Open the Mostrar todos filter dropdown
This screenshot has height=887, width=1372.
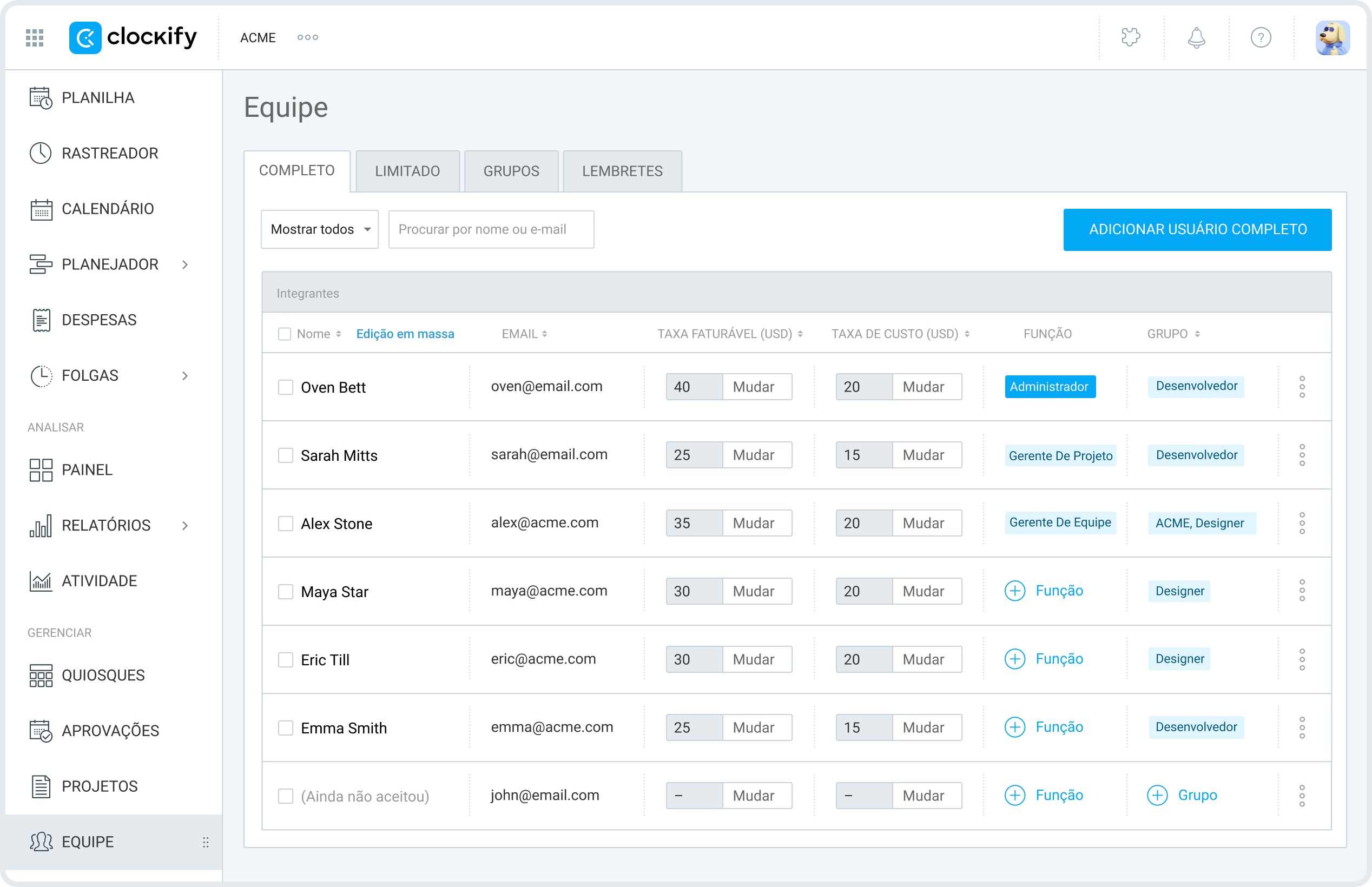(x=319, y=229)
